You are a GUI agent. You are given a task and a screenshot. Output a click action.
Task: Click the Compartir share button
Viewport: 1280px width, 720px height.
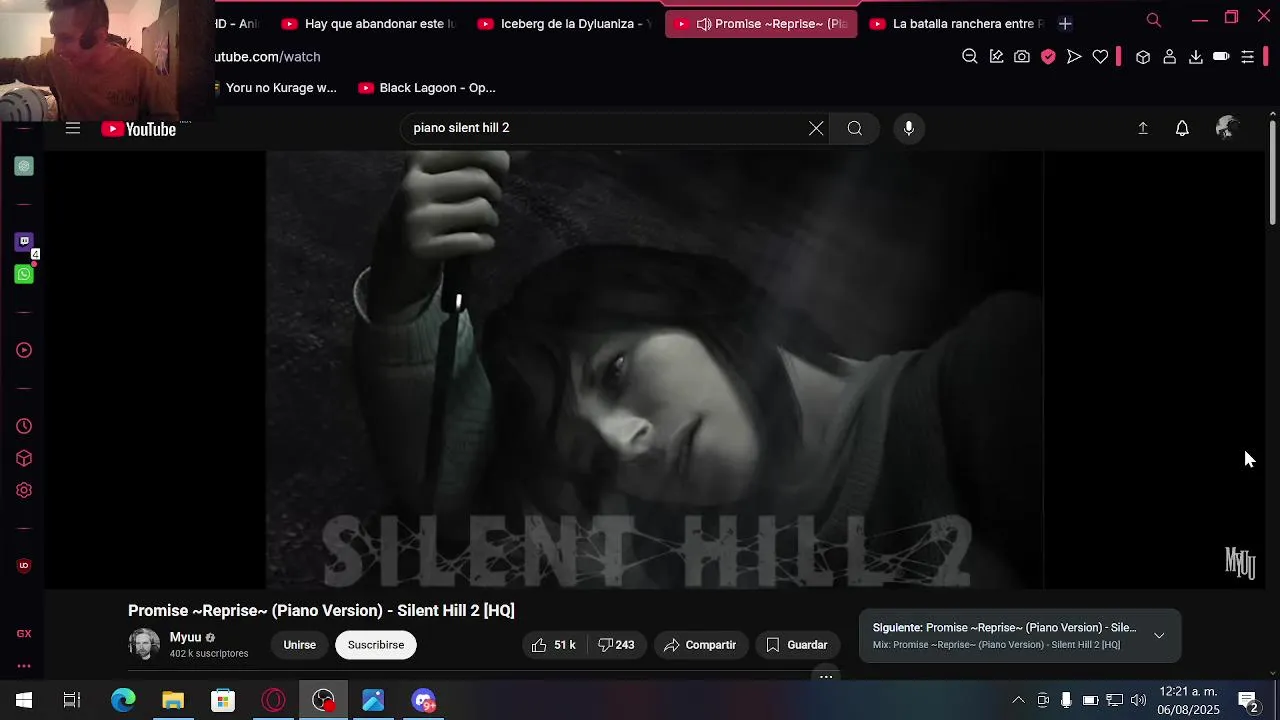pos(700,645)
